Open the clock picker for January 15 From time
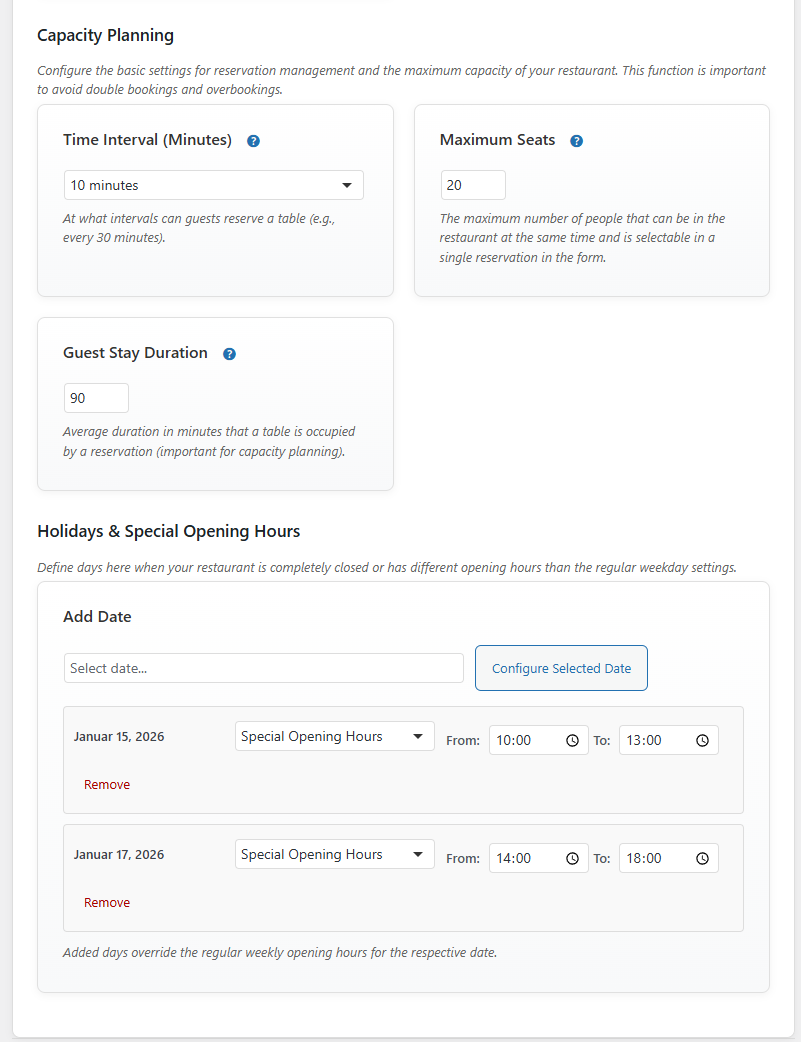The height and width of the screenshot is (1042, 801). [572, 740]
